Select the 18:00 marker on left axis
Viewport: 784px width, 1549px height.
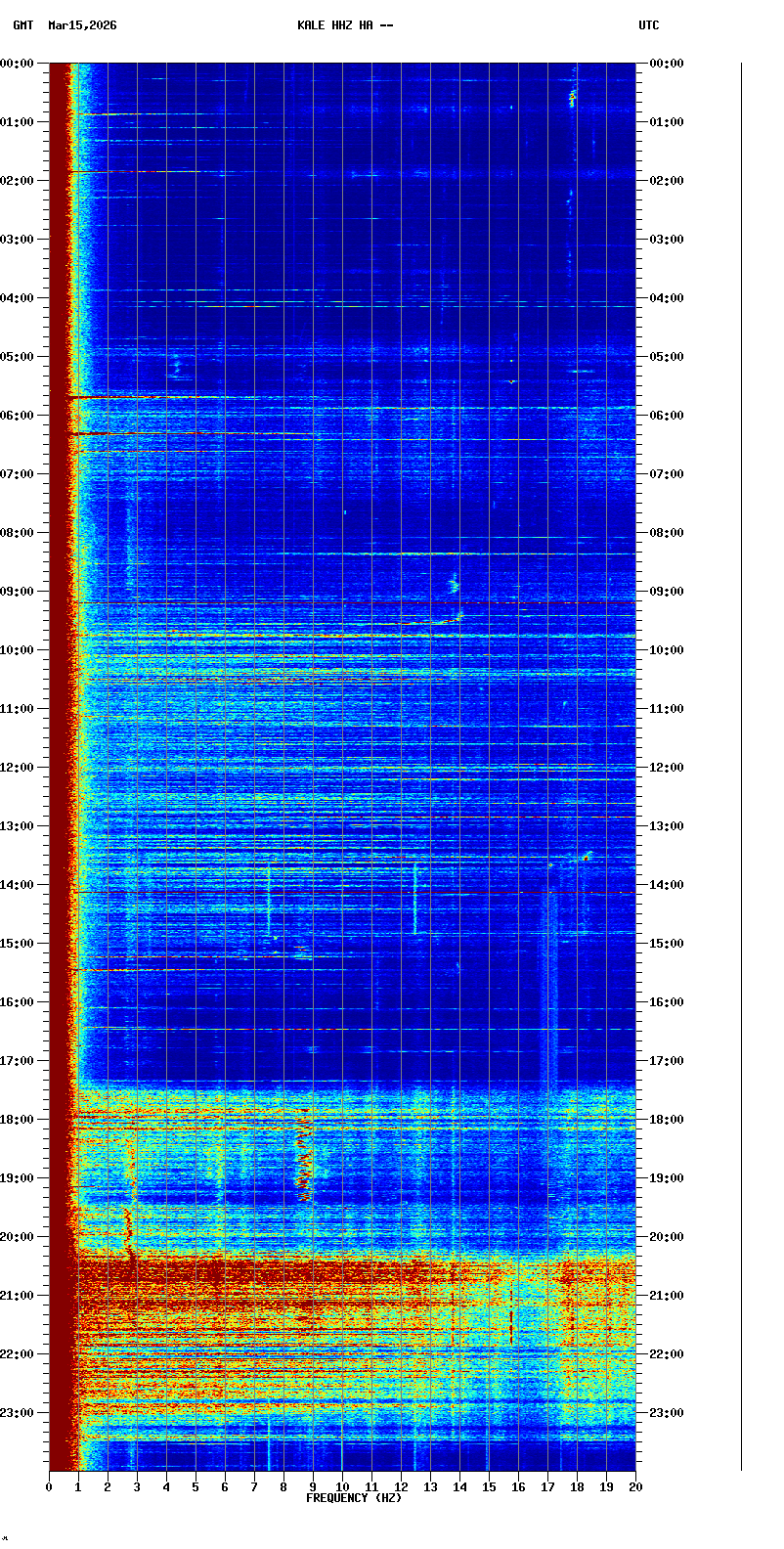18,1120
